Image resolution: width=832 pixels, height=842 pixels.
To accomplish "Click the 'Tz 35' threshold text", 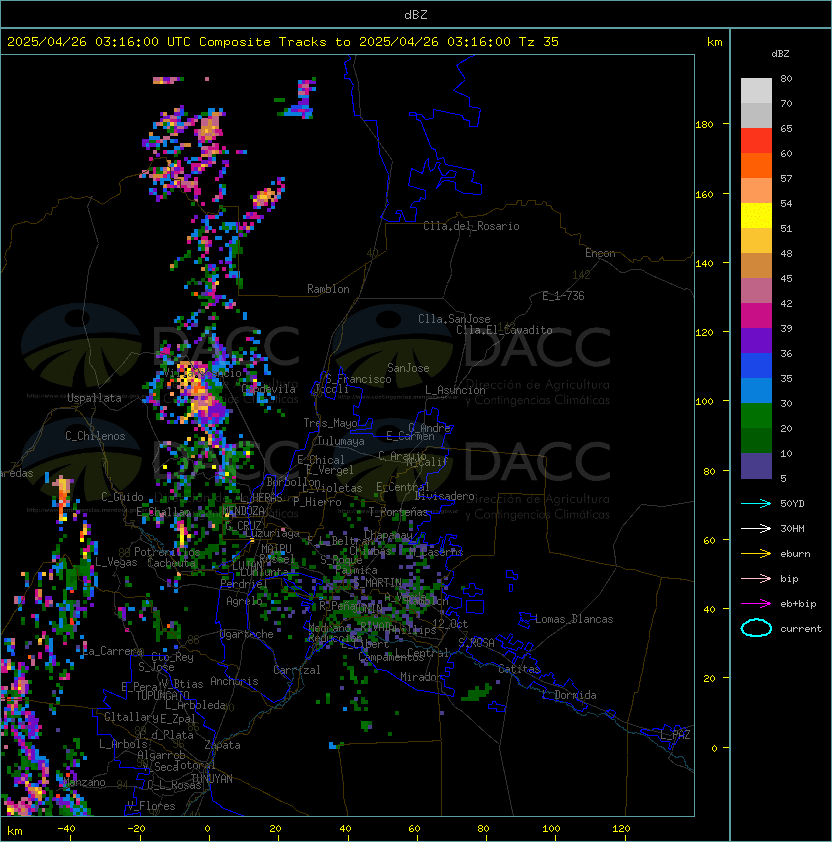I will point(539,42).
